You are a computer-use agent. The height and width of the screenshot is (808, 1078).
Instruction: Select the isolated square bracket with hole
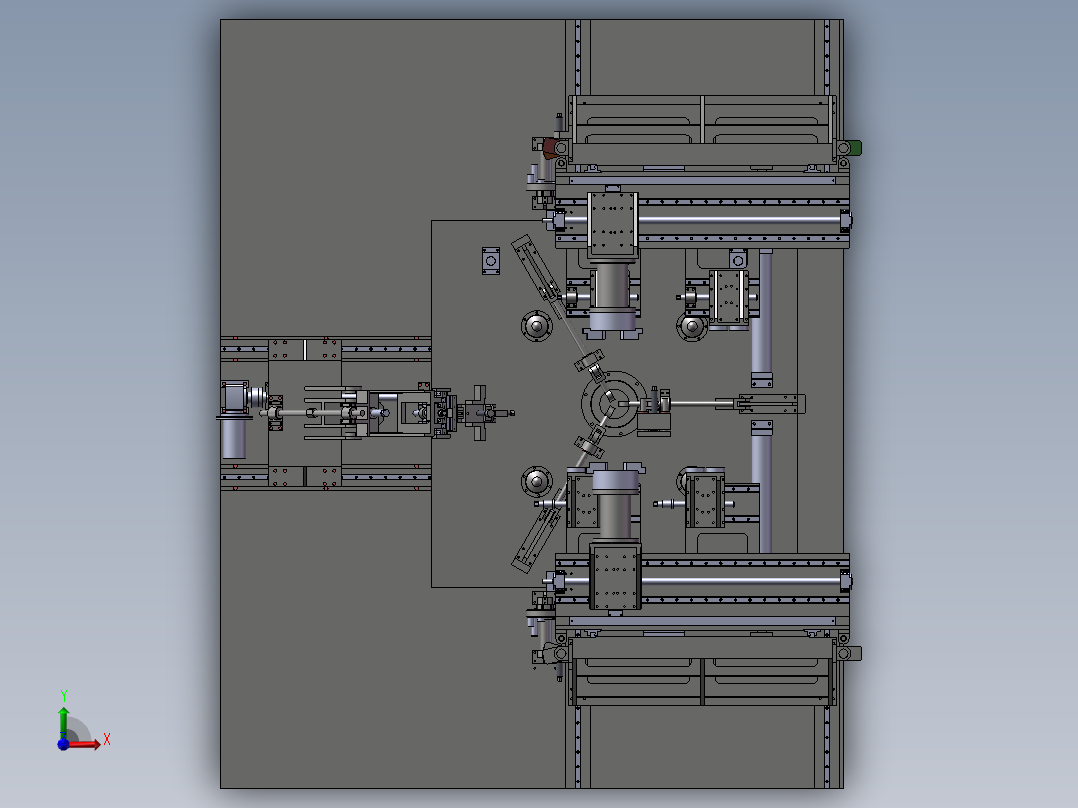click(491, 261)
